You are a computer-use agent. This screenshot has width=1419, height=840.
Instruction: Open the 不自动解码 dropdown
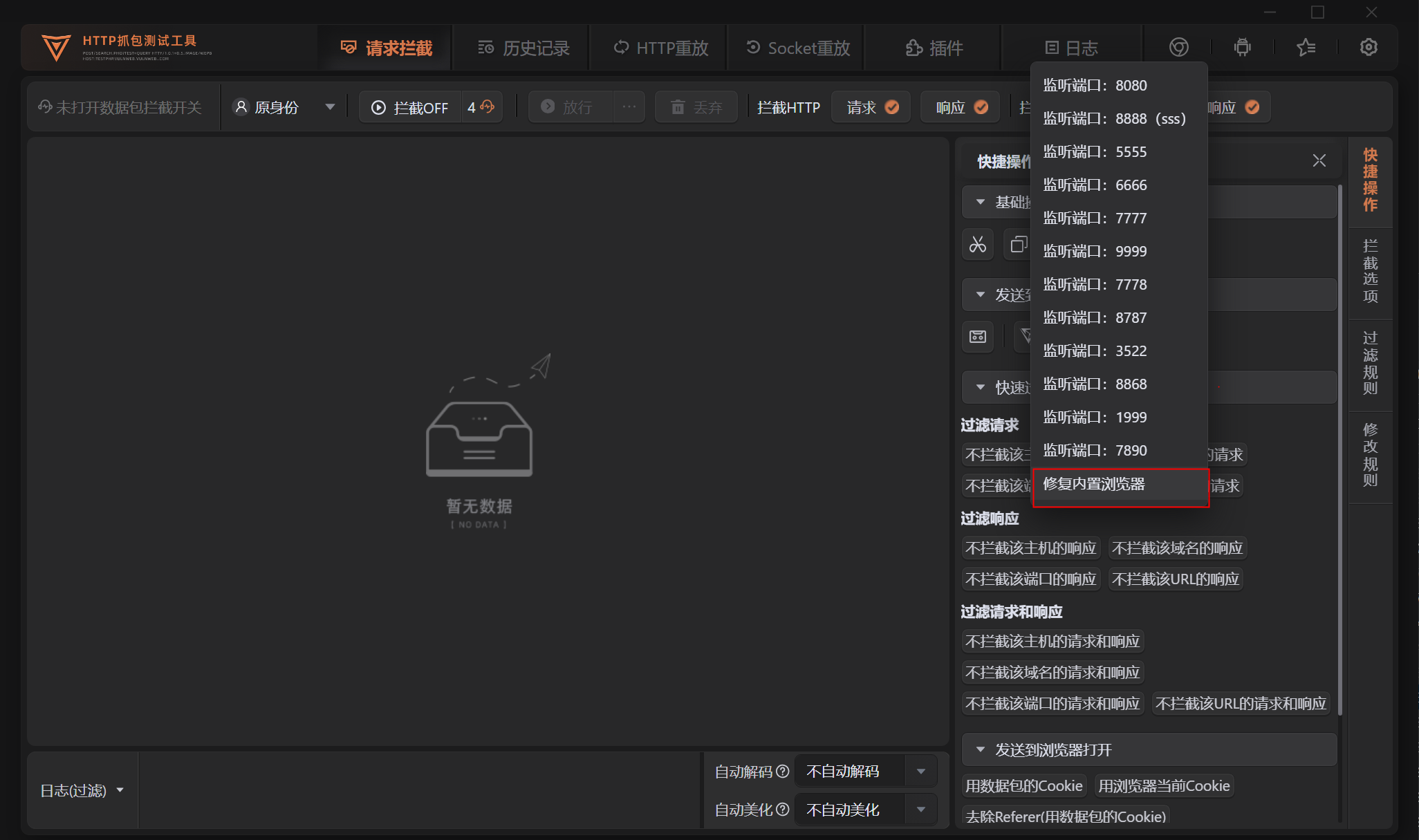tap(865, 770)
